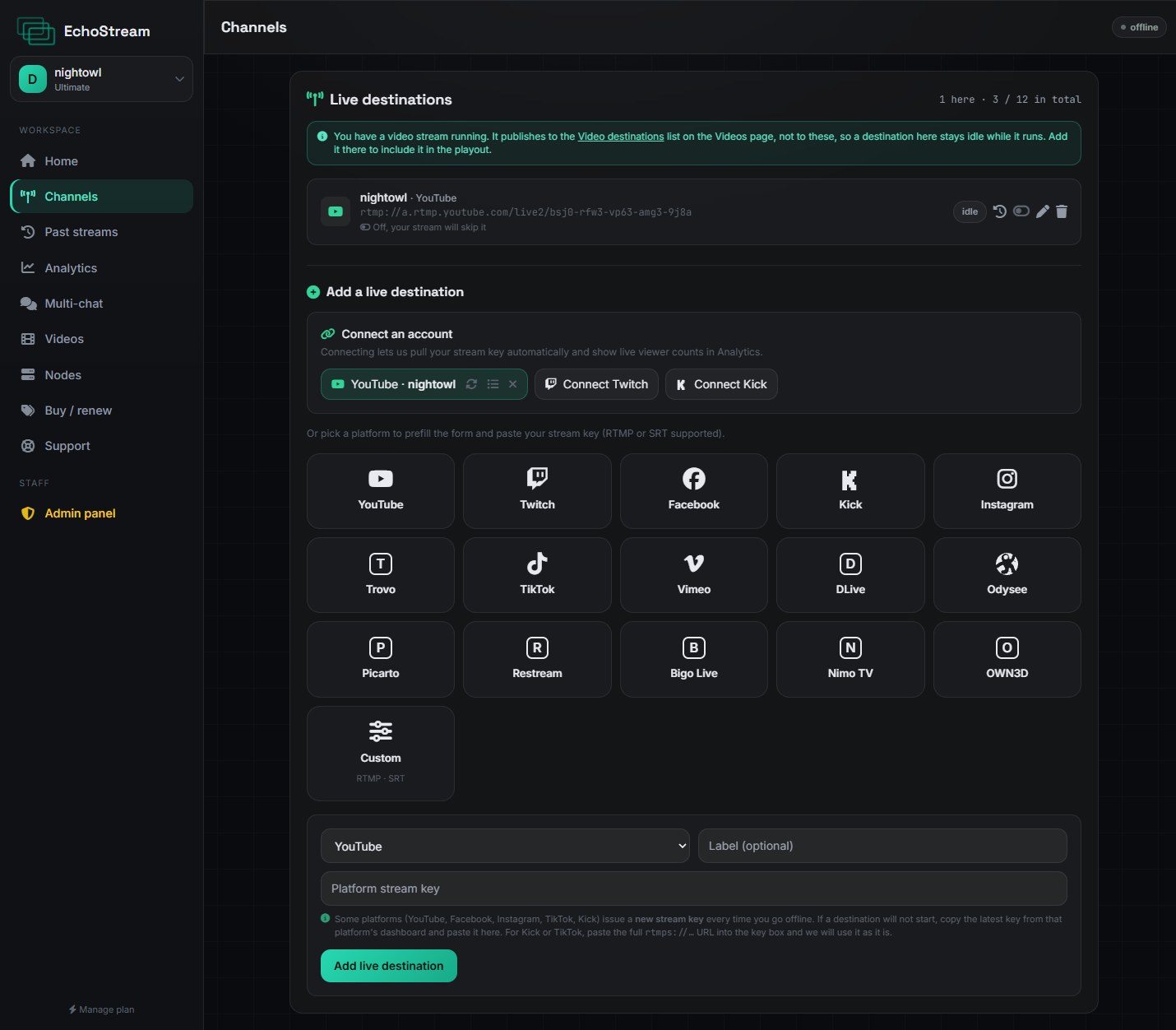The width and height of the screenshot is (1176, 1030).
Task: Open Buy / renew in sidebar
Action: click(x=101, y=411)
